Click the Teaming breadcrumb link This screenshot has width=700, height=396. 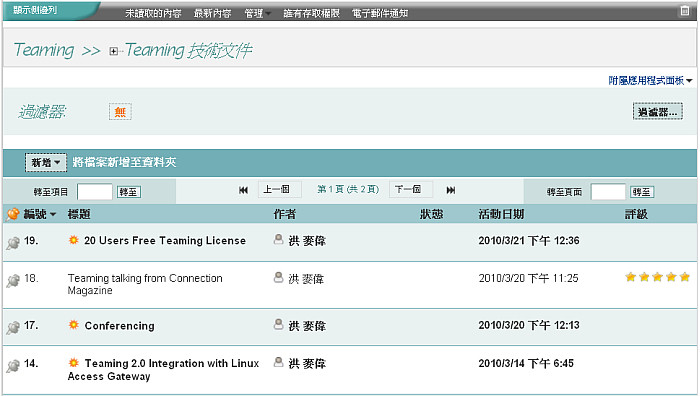click(44, 50)
